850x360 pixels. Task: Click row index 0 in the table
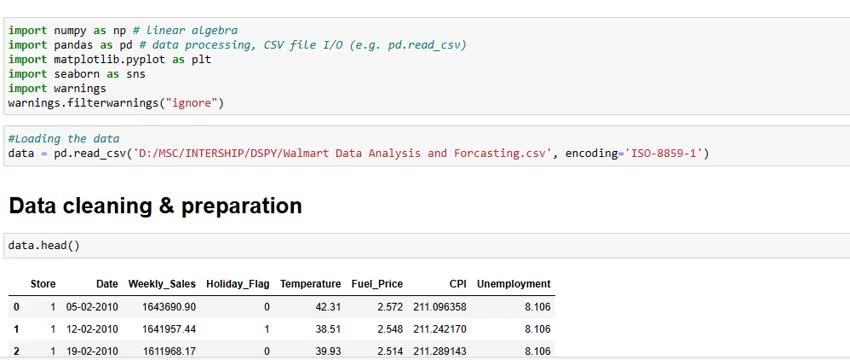tap(16, 307)
